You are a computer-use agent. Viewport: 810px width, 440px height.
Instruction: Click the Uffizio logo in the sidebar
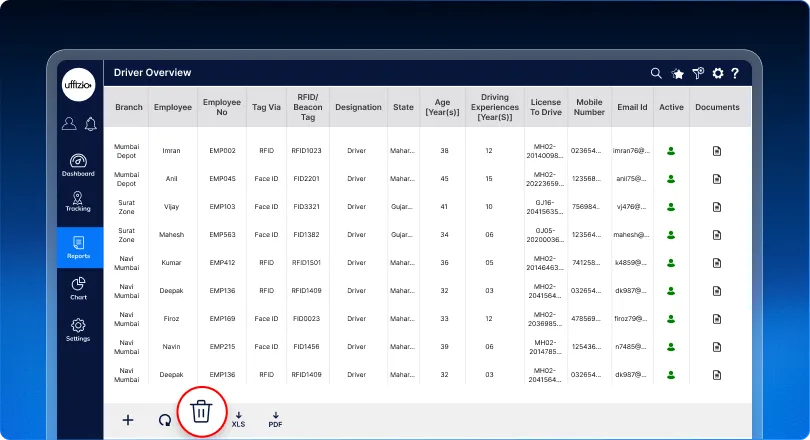click(79, 85)
